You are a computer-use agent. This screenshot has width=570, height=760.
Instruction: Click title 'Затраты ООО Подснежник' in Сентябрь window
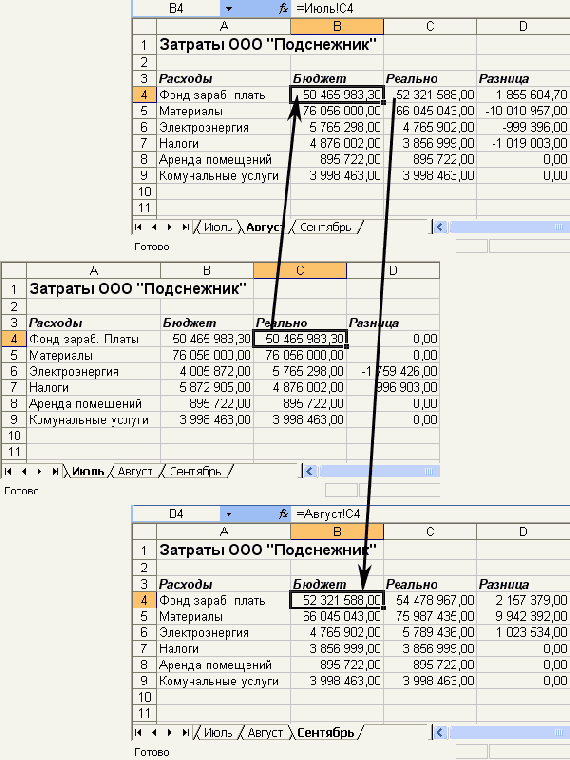[x=268, y=550]
